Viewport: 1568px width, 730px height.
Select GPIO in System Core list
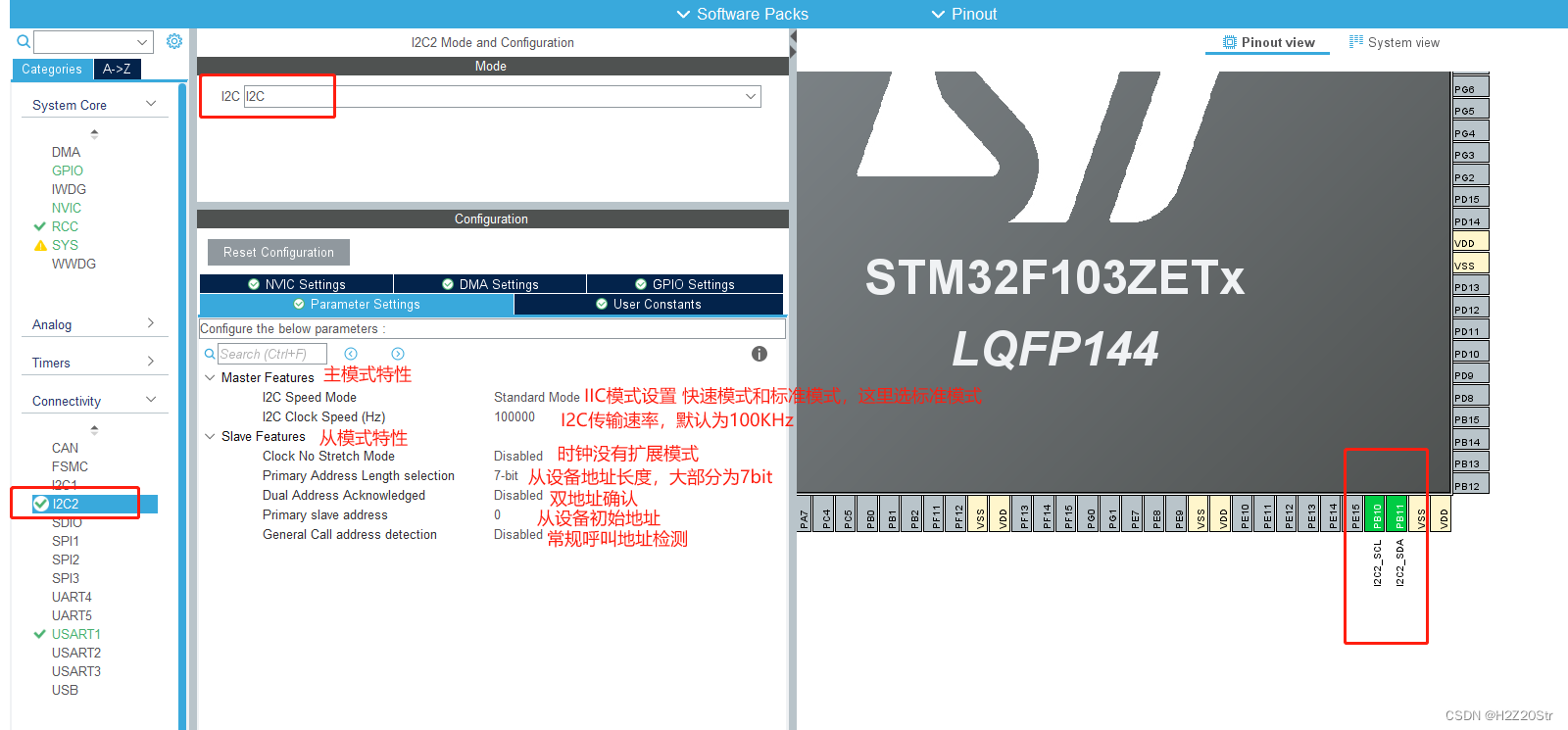[68, 170]
